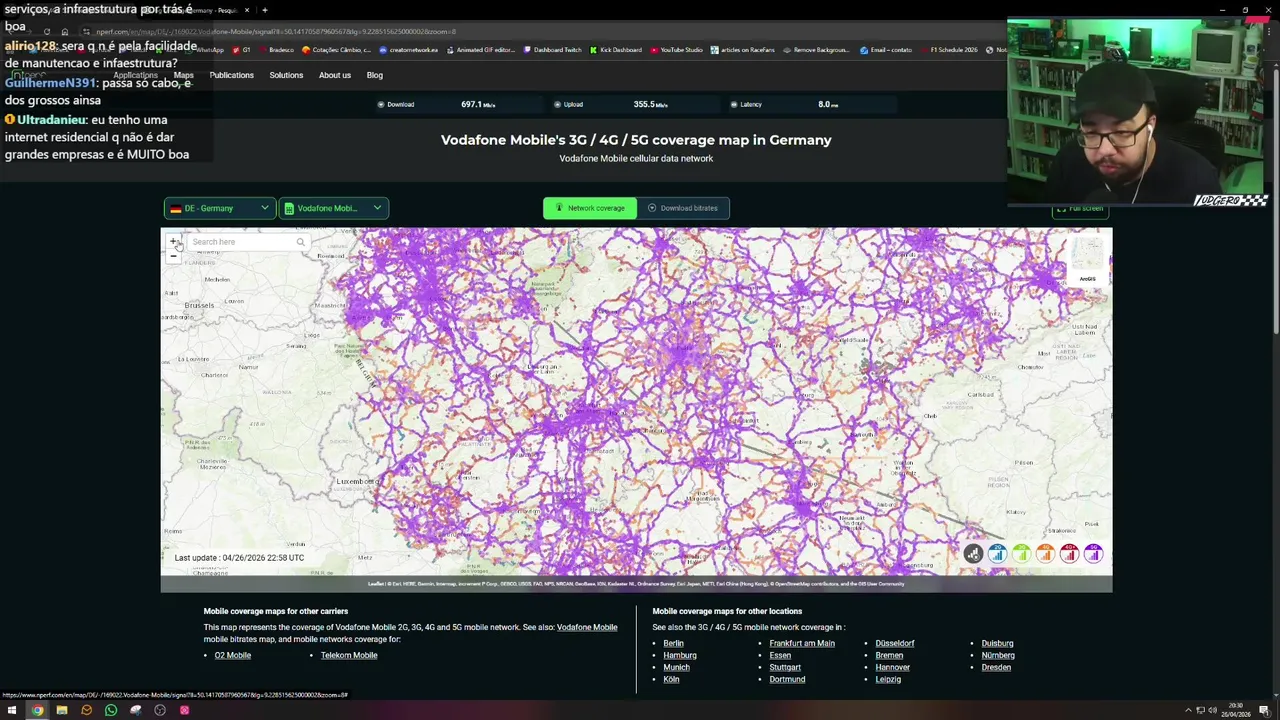
Task: Open WhatsApp from the taskbar
Action: coord(111,710)
